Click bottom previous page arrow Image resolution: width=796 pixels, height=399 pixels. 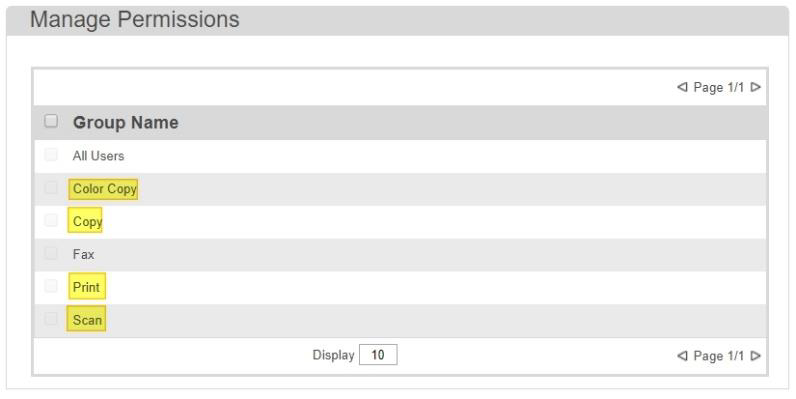pos(682,356)
